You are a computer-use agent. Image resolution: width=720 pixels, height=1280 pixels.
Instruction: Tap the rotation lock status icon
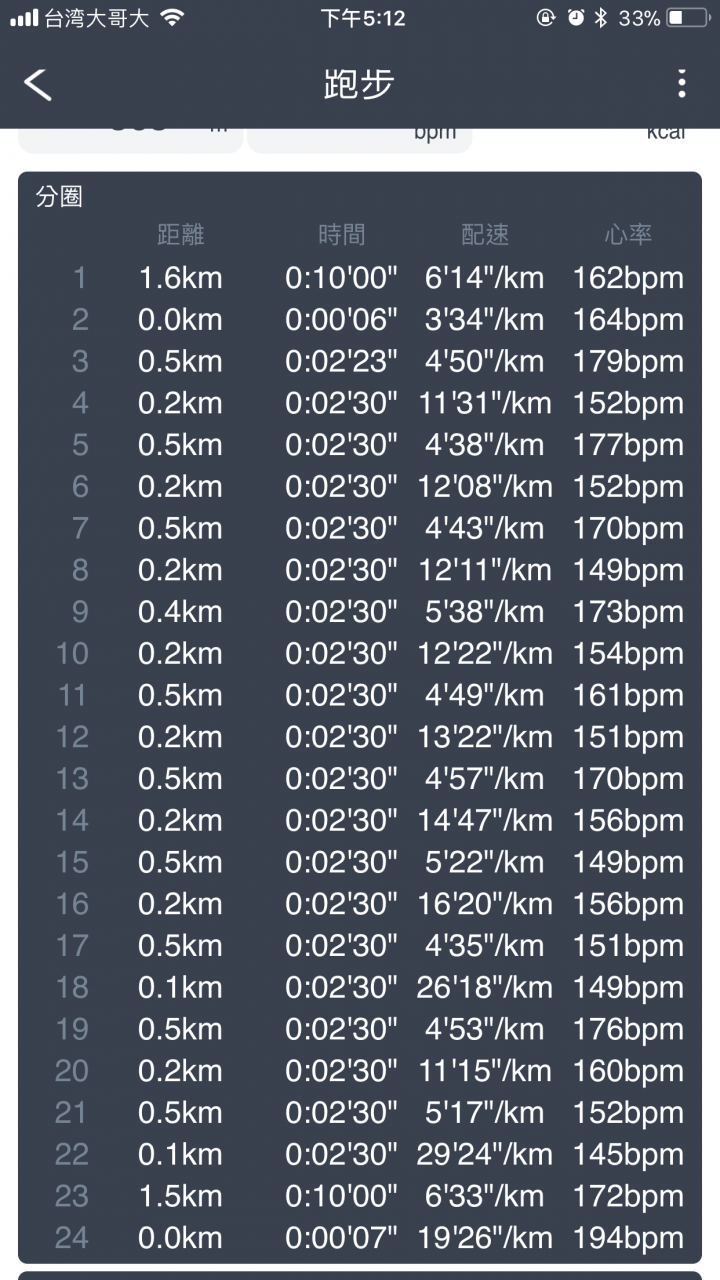[545, 18]
